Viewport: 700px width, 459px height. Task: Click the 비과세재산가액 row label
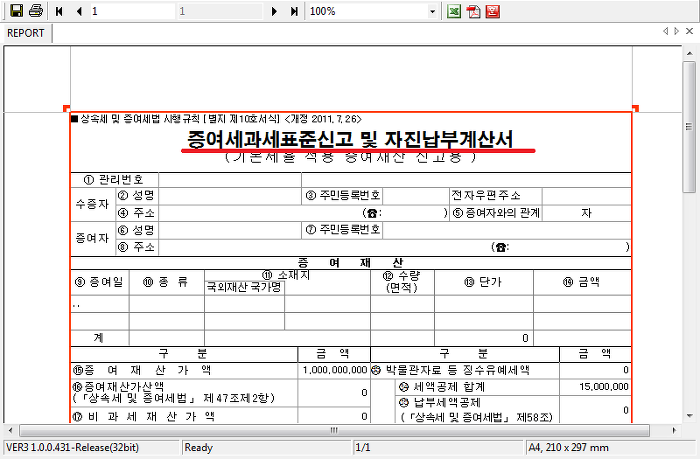[144, 417]
